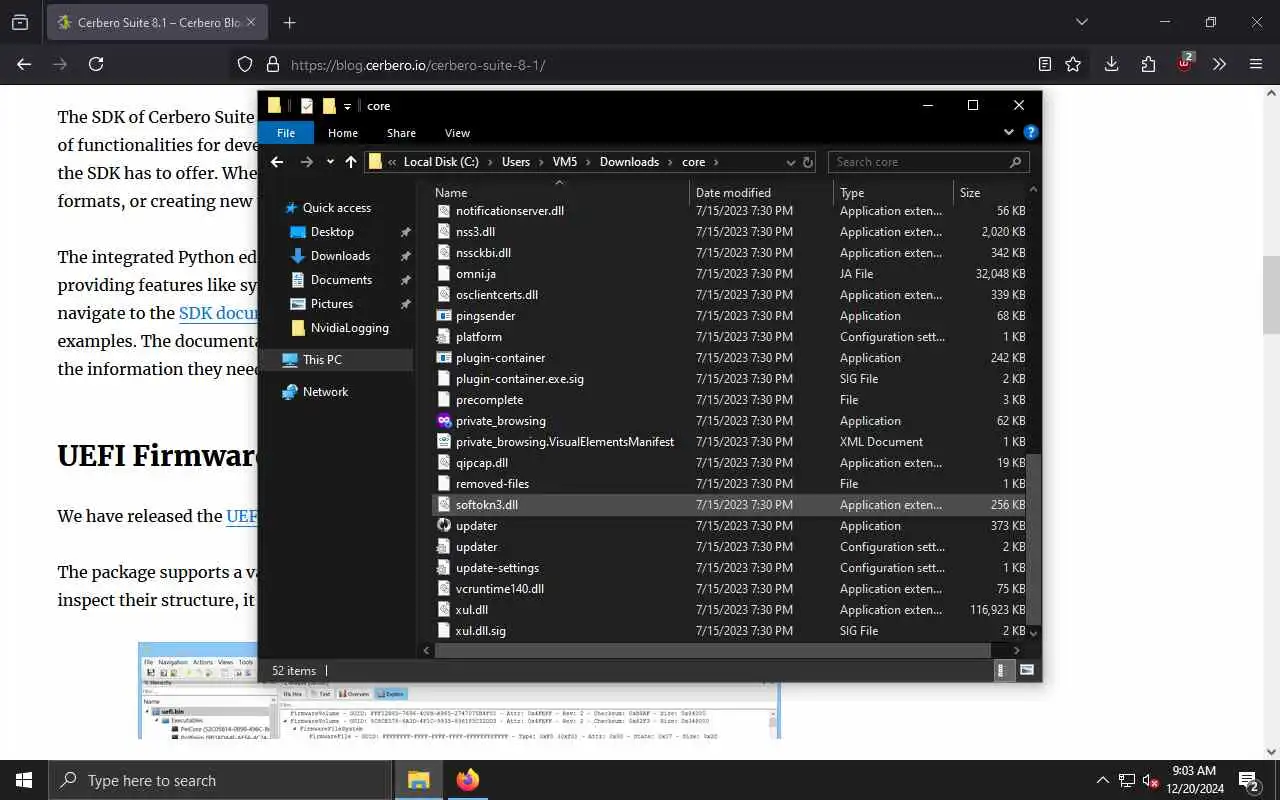Viewport: 1280px width, 800px height.
Task: Show more tools with the double-chevron icon
Action: point(1219,64)
